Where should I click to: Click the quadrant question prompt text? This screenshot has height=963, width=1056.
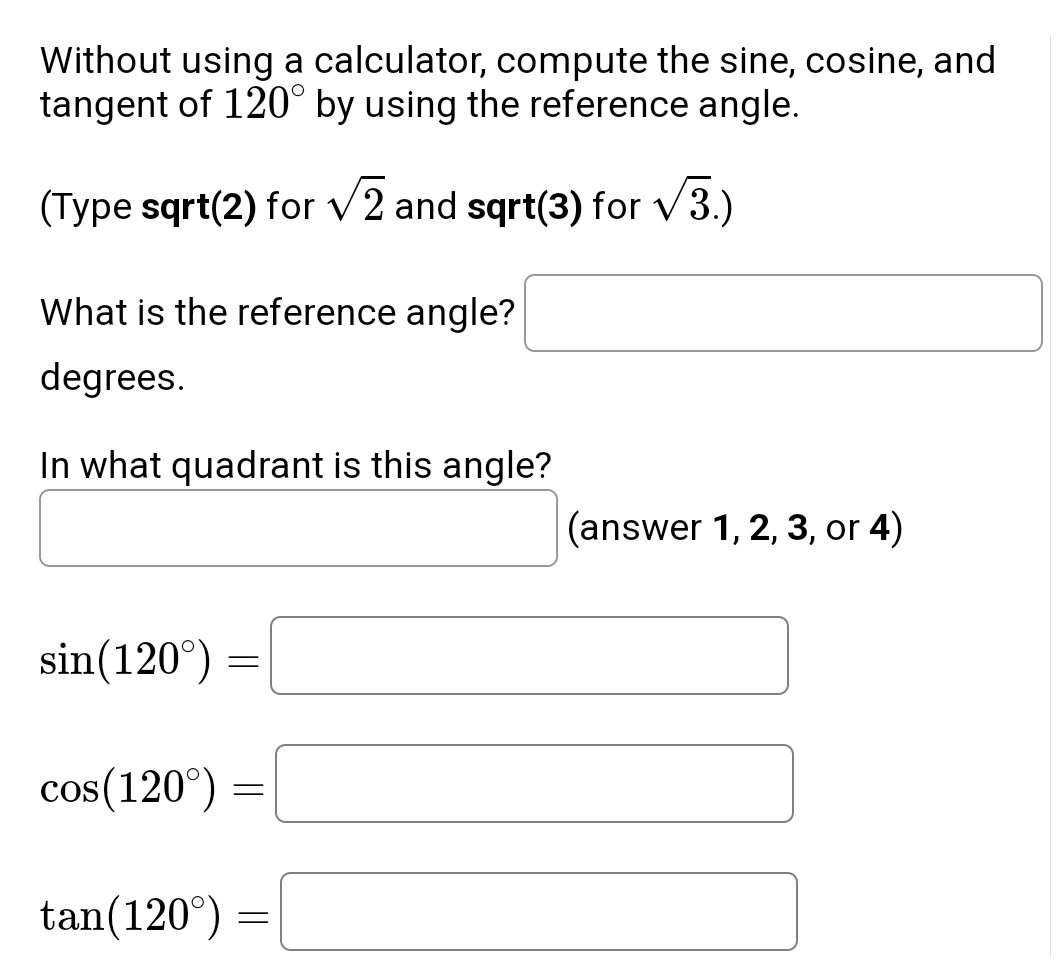click(x=295, y=465)
